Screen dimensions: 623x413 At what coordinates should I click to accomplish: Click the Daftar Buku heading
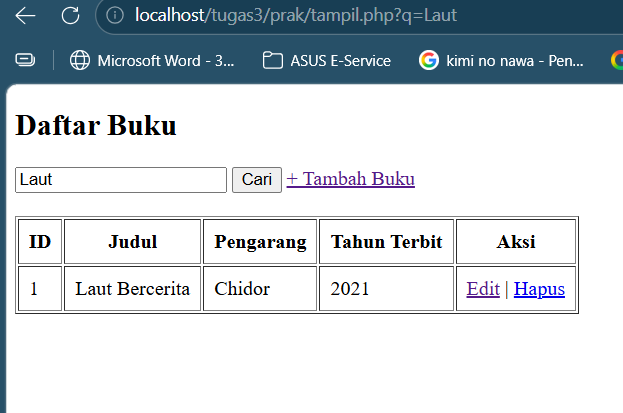(x=96, y=126)
